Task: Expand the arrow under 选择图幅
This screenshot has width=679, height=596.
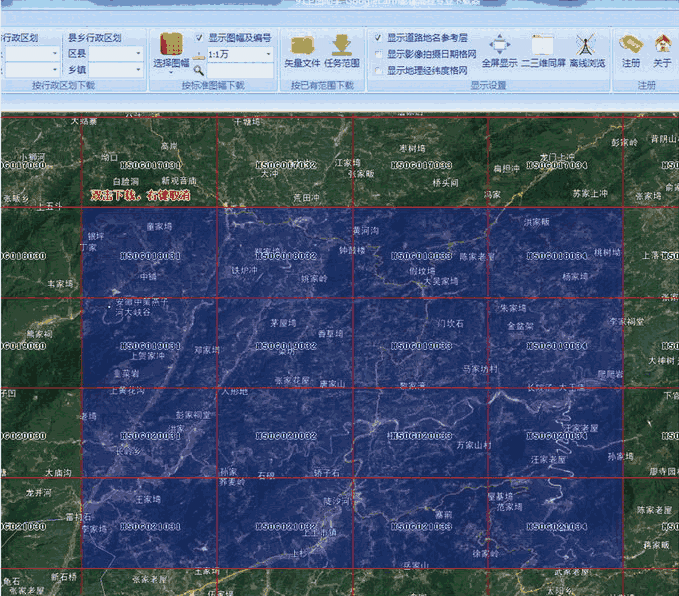Action: click(x=171, y=73)
